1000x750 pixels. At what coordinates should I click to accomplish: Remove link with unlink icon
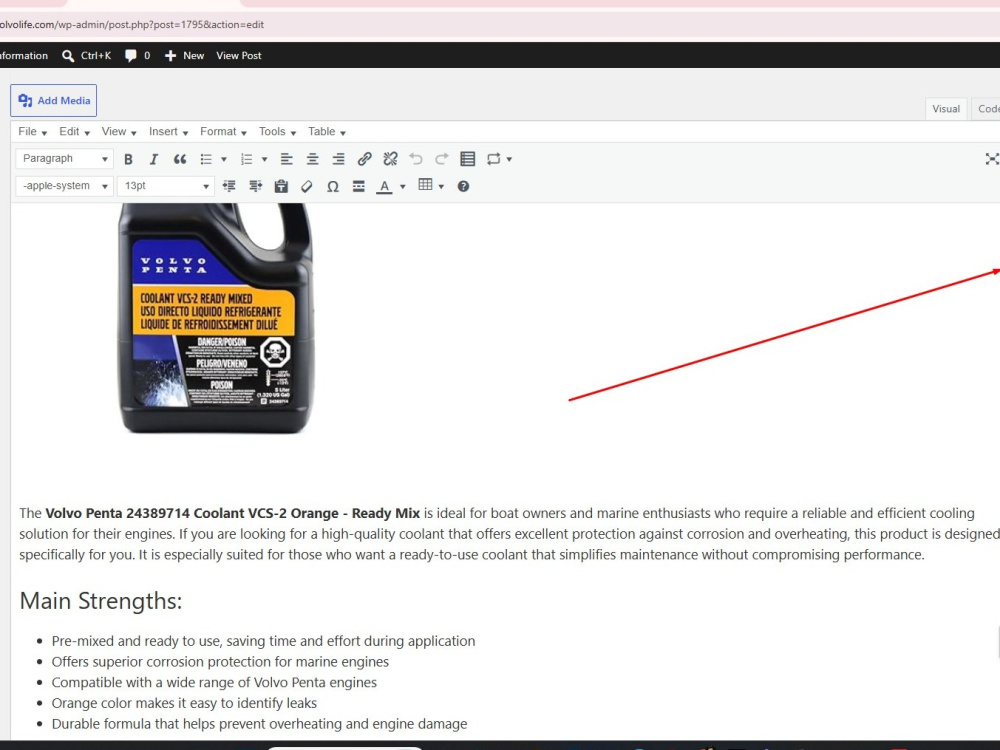tap(390, 159)
